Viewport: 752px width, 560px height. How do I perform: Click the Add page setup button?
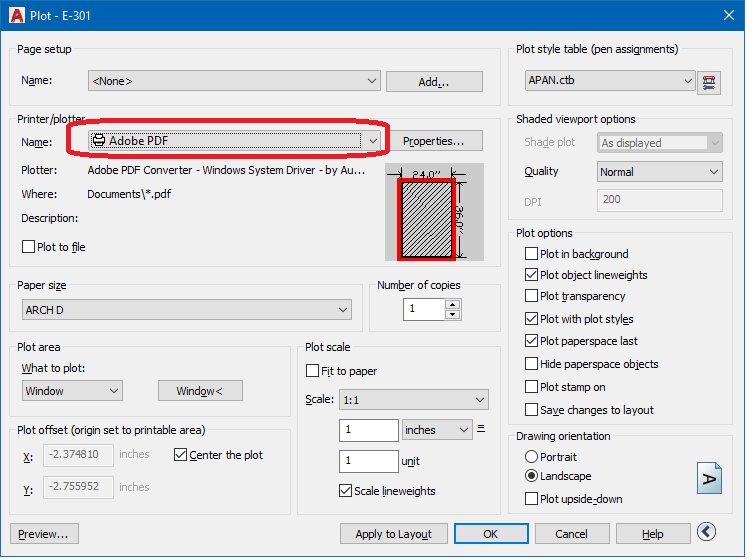pos(435,82)
